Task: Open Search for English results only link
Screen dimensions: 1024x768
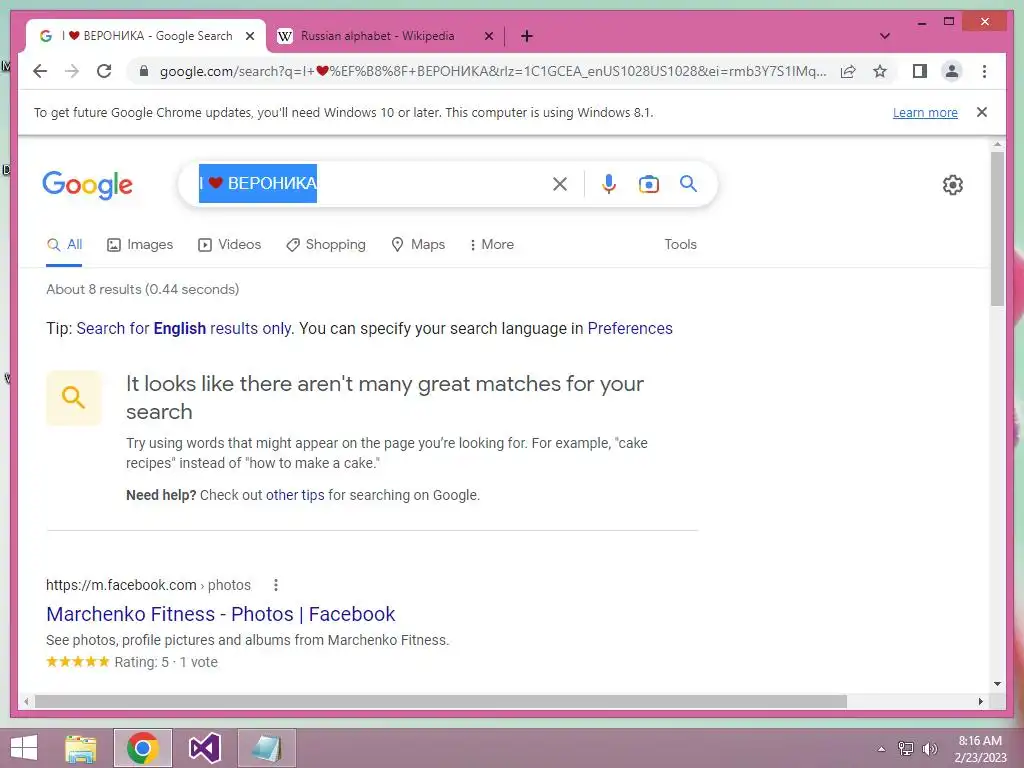Action: click(x=184, y=328)
